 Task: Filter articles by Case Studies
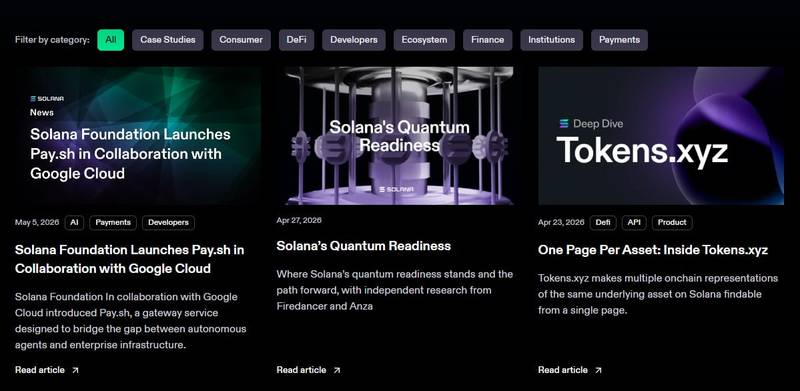coord(168,40)
